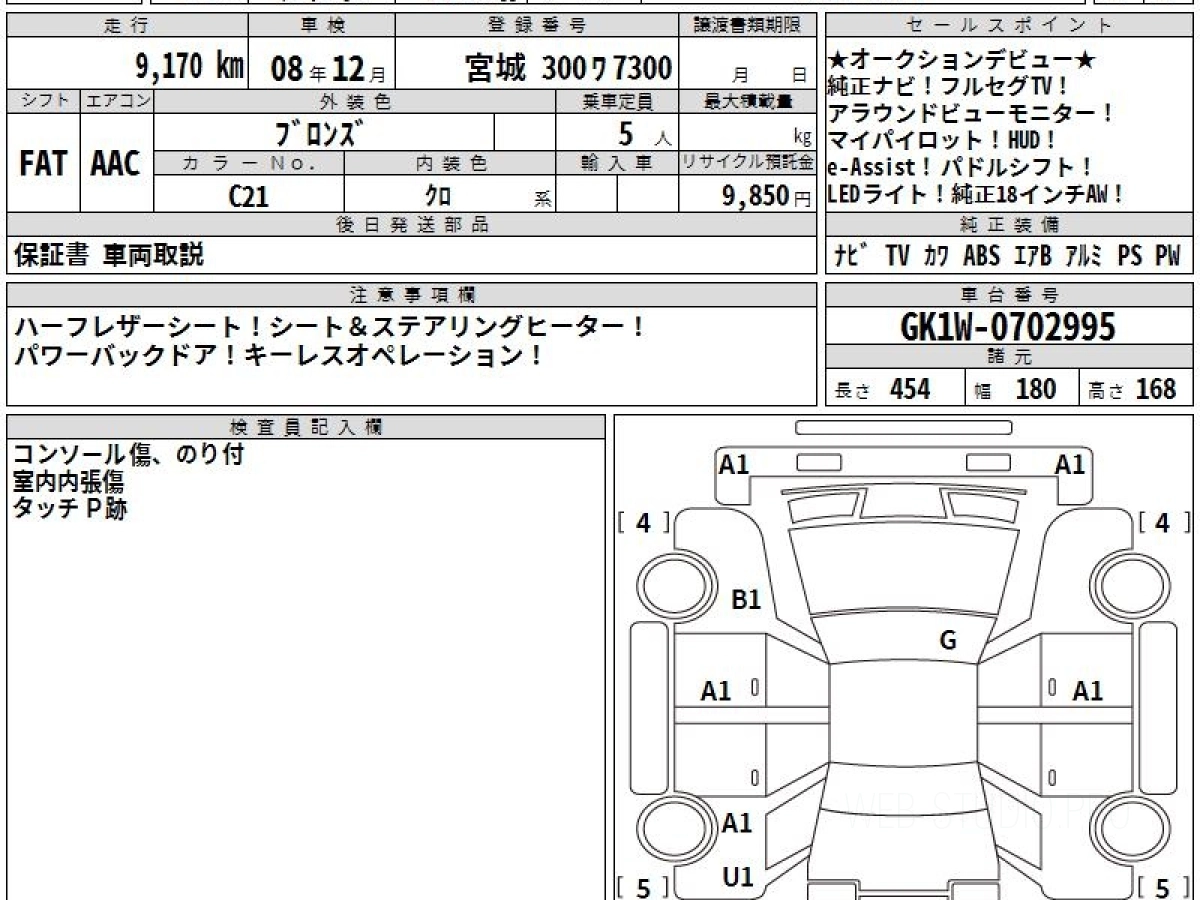Click the A1 mark at the diagram's top-right corner
This screenshot has width=1200, height=900.
(x=1070, y=464)
